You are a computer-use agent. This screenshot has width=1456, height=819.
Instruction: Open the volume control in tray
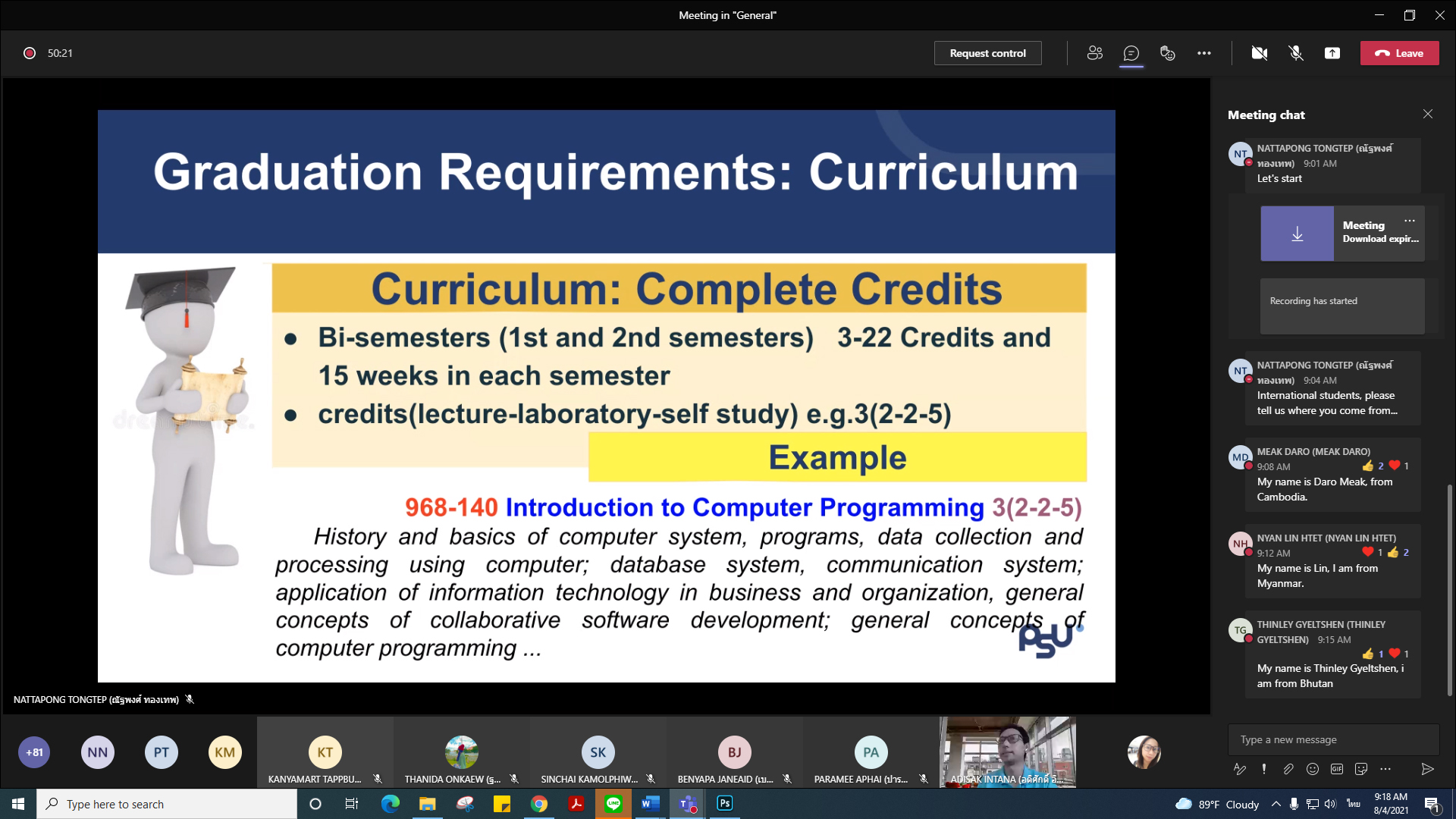coord(1329,804)
